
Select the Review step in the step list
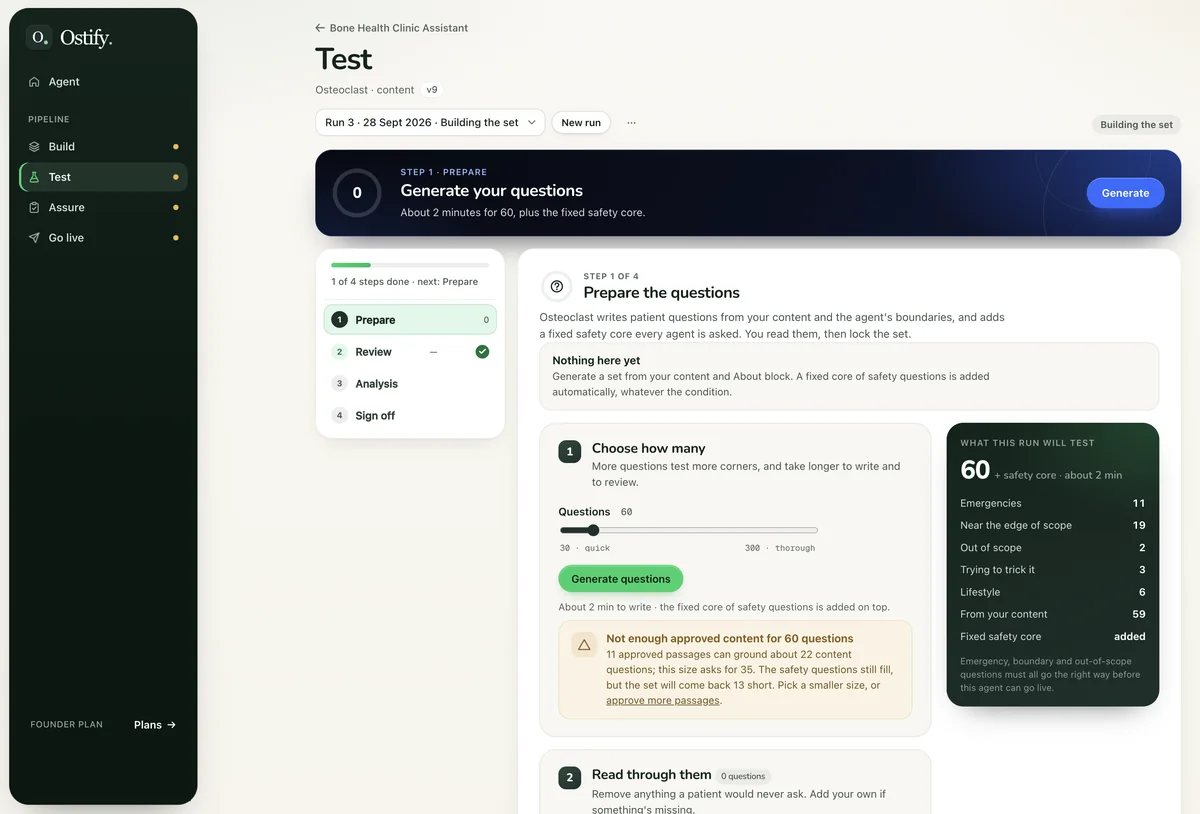click(x=410, y=352)
